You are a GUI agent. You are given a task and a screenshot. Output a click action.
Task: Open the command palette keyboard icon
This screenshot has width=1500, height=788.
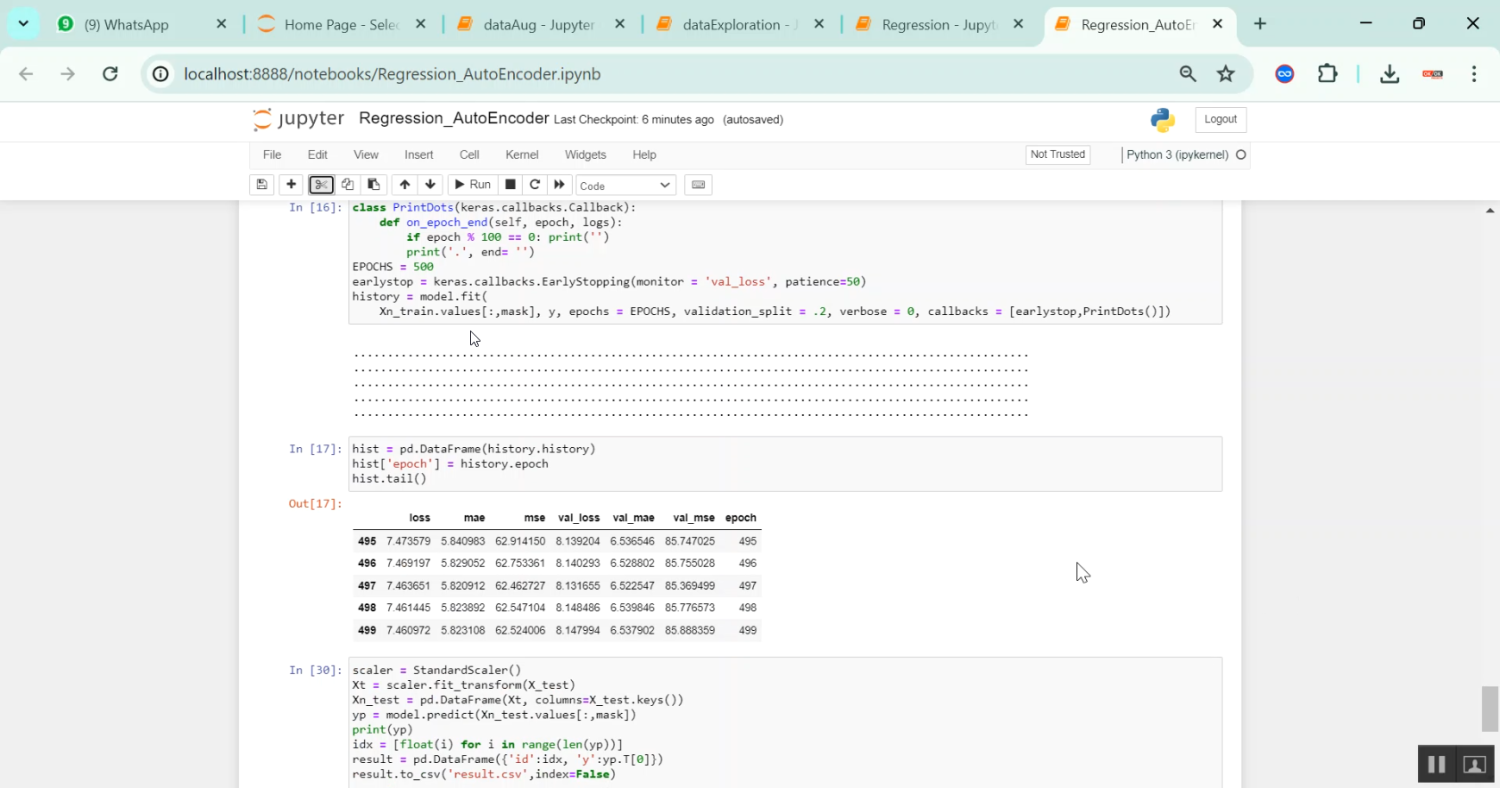coord(699,185)
